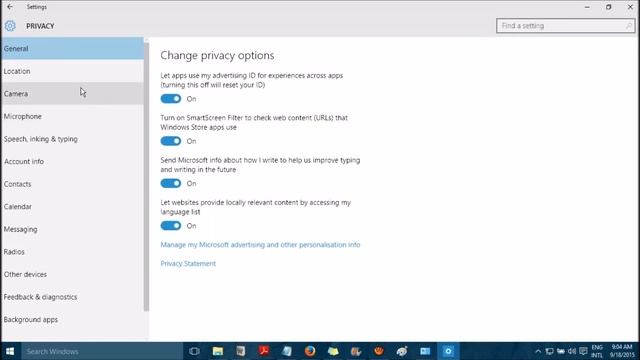Click the Privacy gear icon
This screenshot has width=640, height=360.
(x=10, y=26)
